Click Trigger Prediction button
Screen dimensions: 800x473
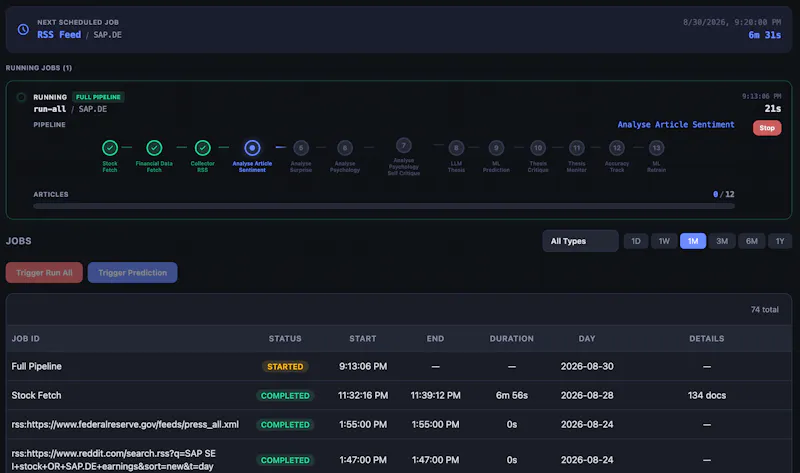pyautogui.click(x=133, y=272)
